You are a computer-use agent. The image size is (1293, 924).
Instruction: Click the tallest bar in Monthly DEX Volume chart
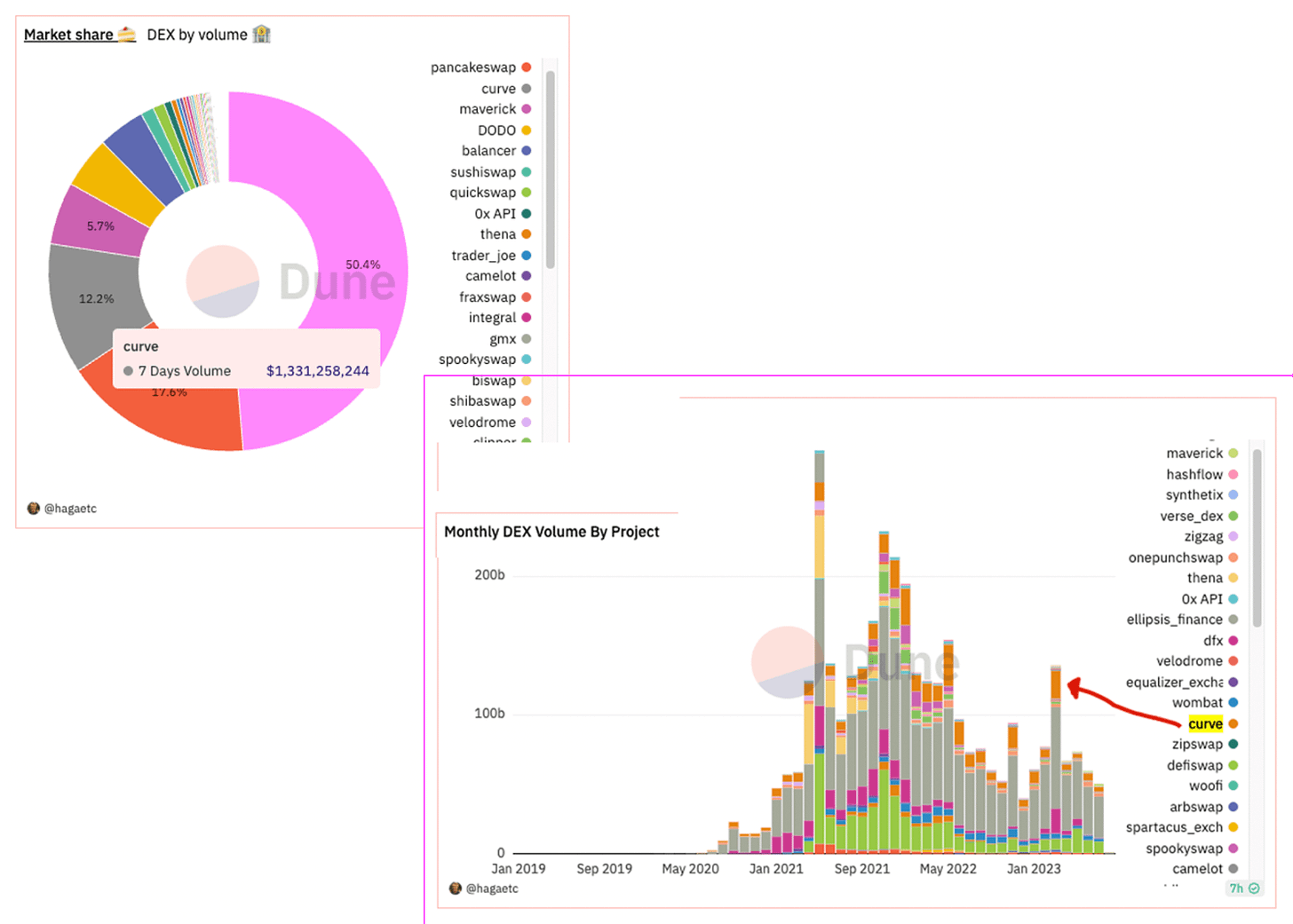tap(820, 652)
